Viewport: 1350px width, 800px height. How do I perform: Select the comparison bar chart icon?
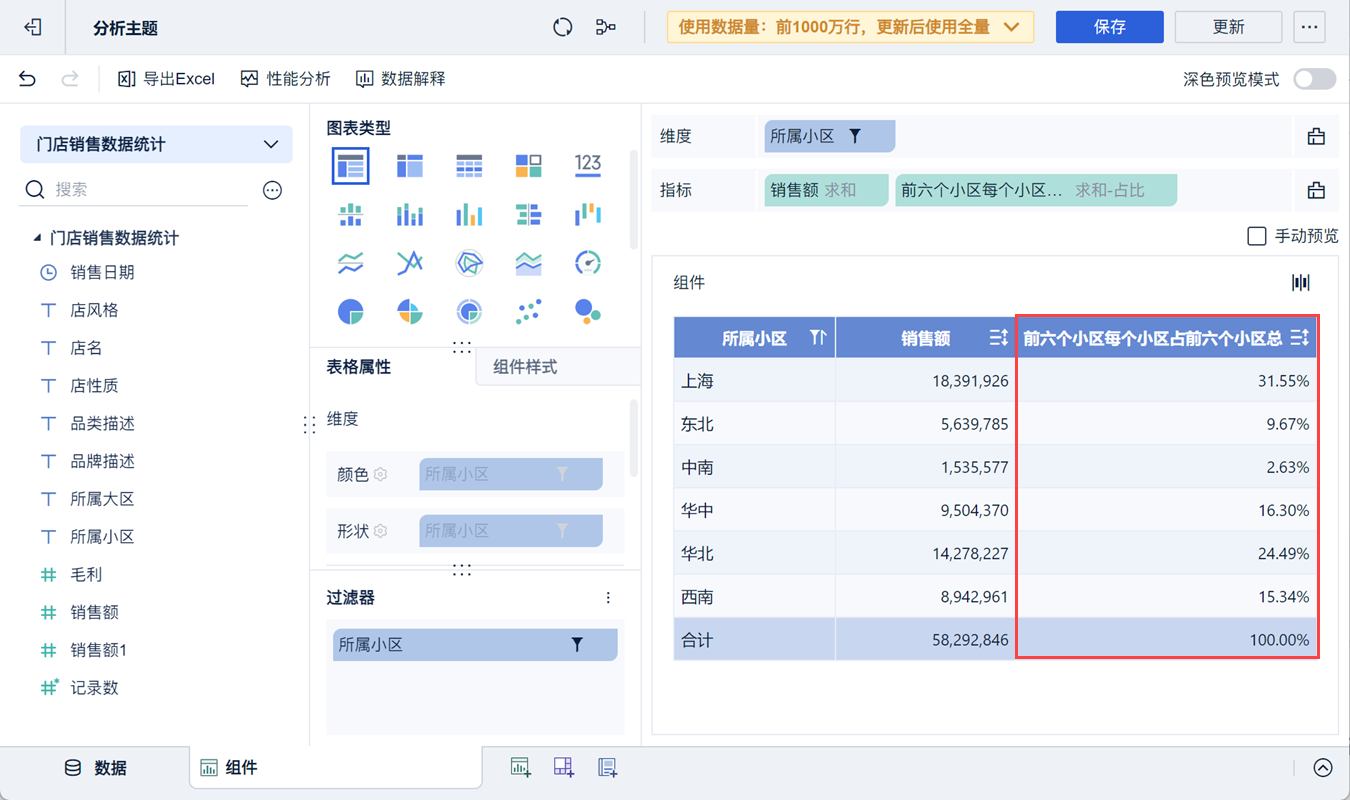pos(528,214)
